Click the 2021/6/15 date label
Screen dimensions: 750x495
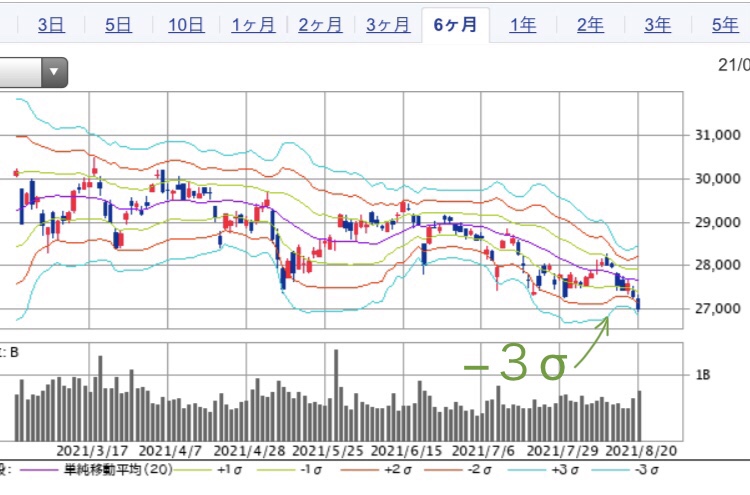point(406,451)
